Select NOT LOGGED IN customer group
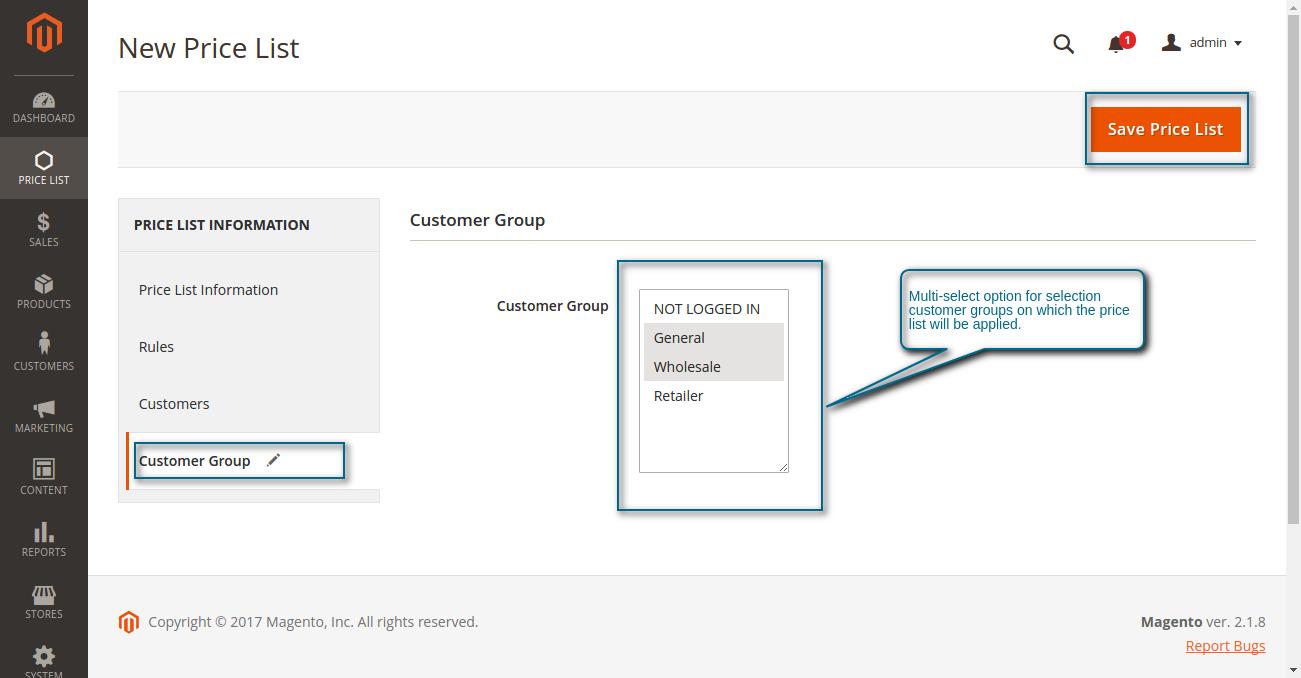1301x678 pixels. (706, 309)
